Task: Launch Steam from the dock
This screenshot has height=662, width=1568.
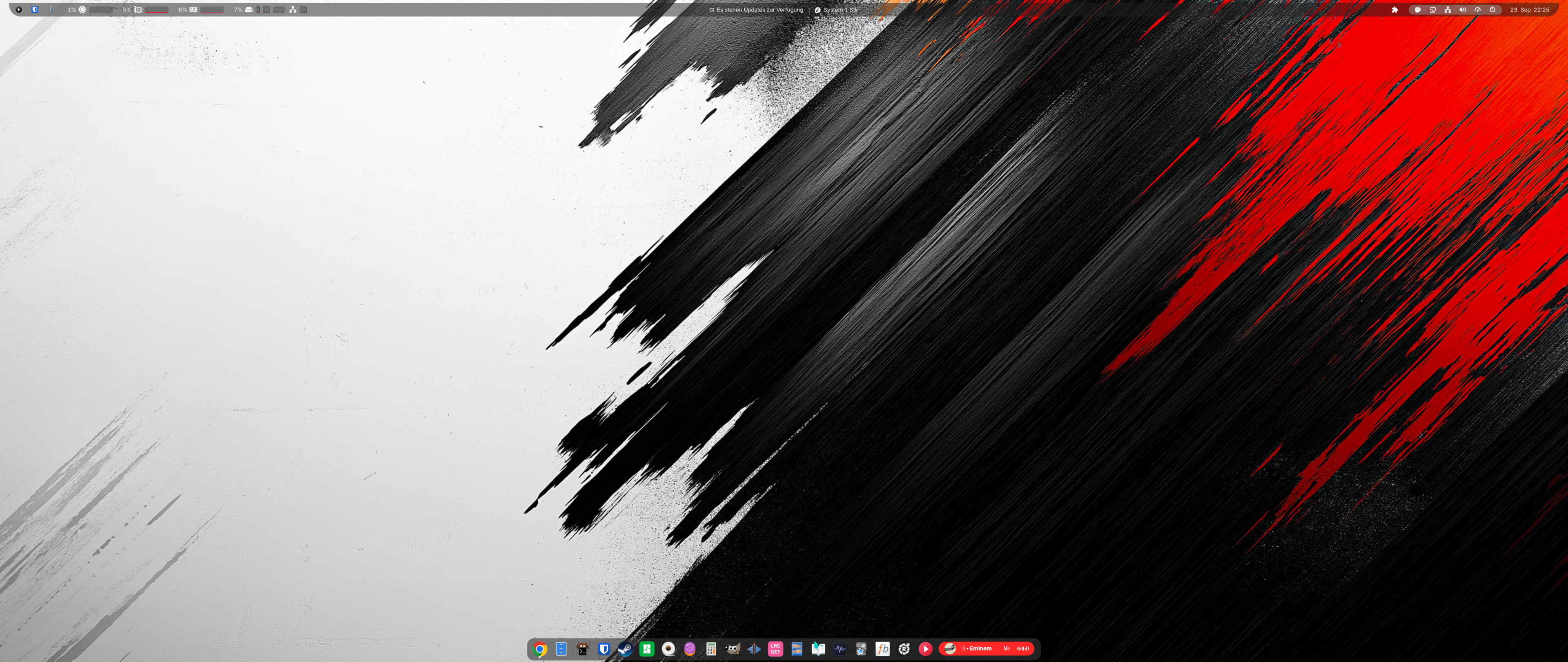Action: click(625, 649)
